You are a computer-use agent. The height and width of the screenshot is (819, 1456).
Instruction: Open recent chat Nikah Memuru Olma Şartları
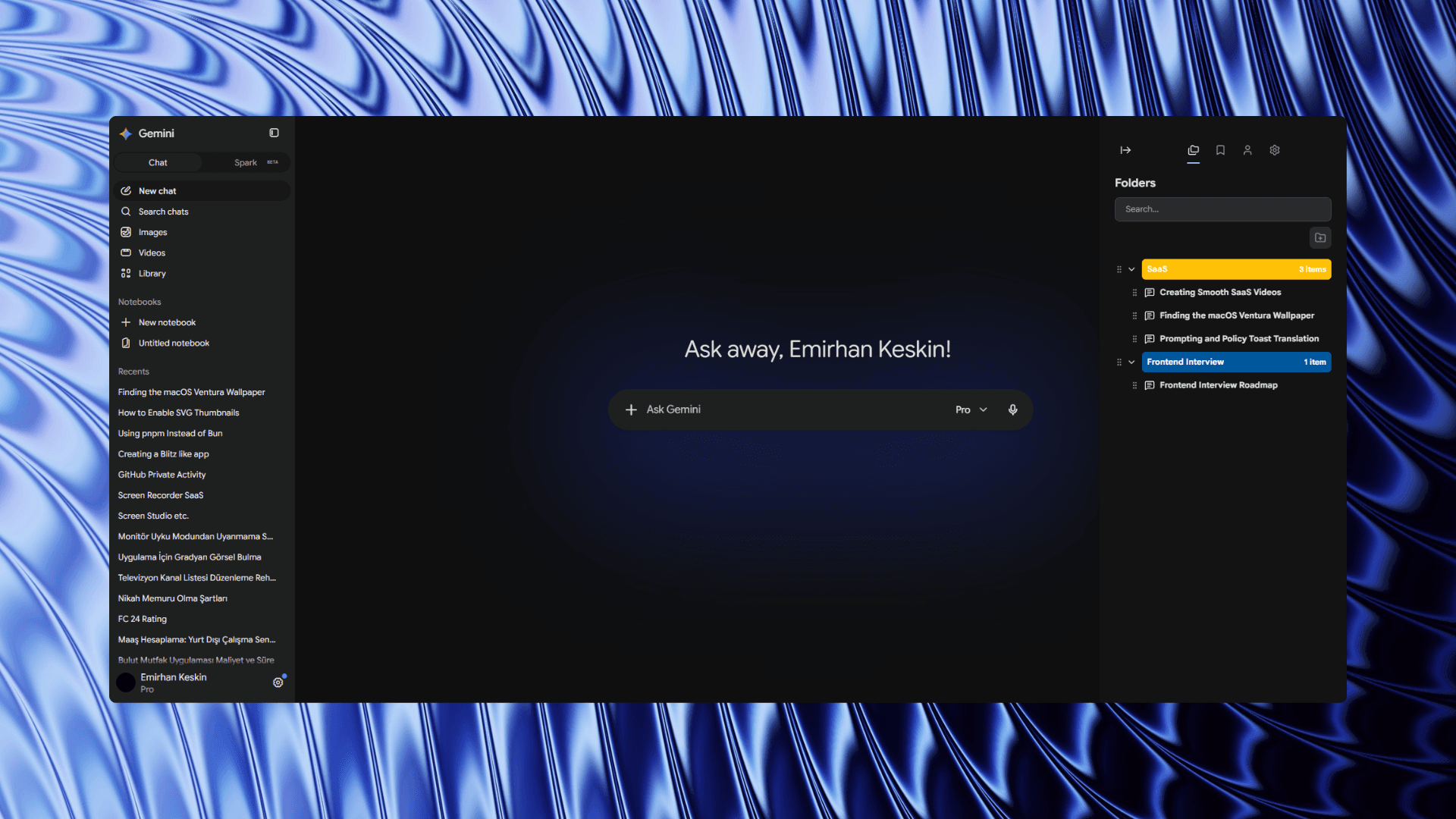pos(172,598)
